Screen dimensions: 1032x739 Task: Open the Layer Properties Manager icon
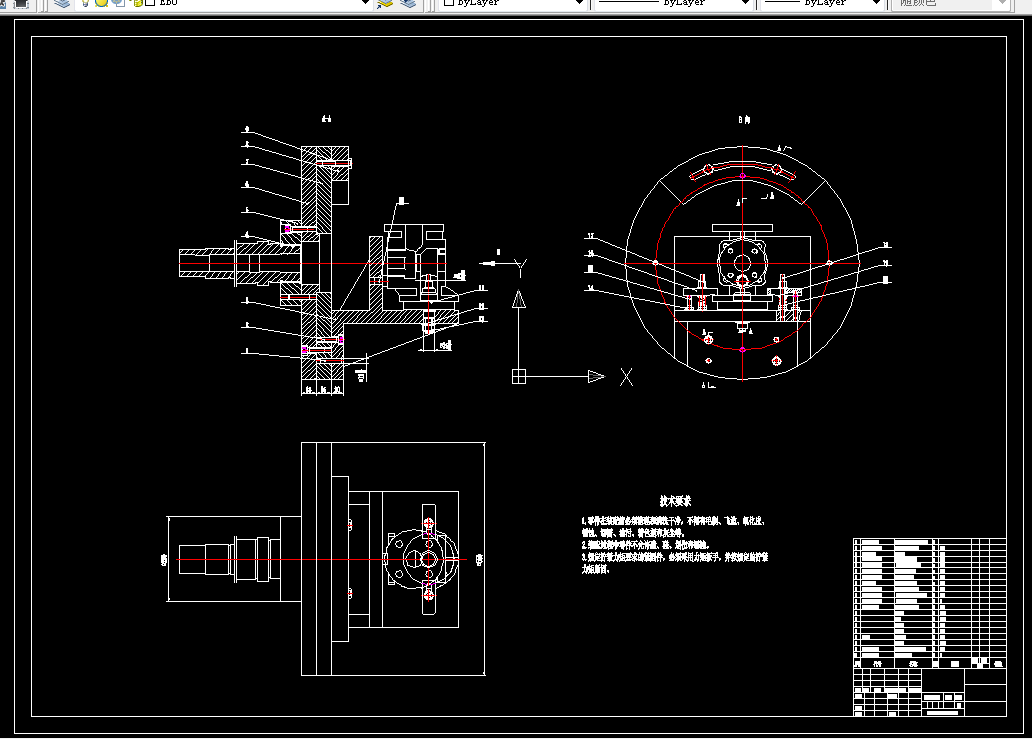tap(62, 3)
